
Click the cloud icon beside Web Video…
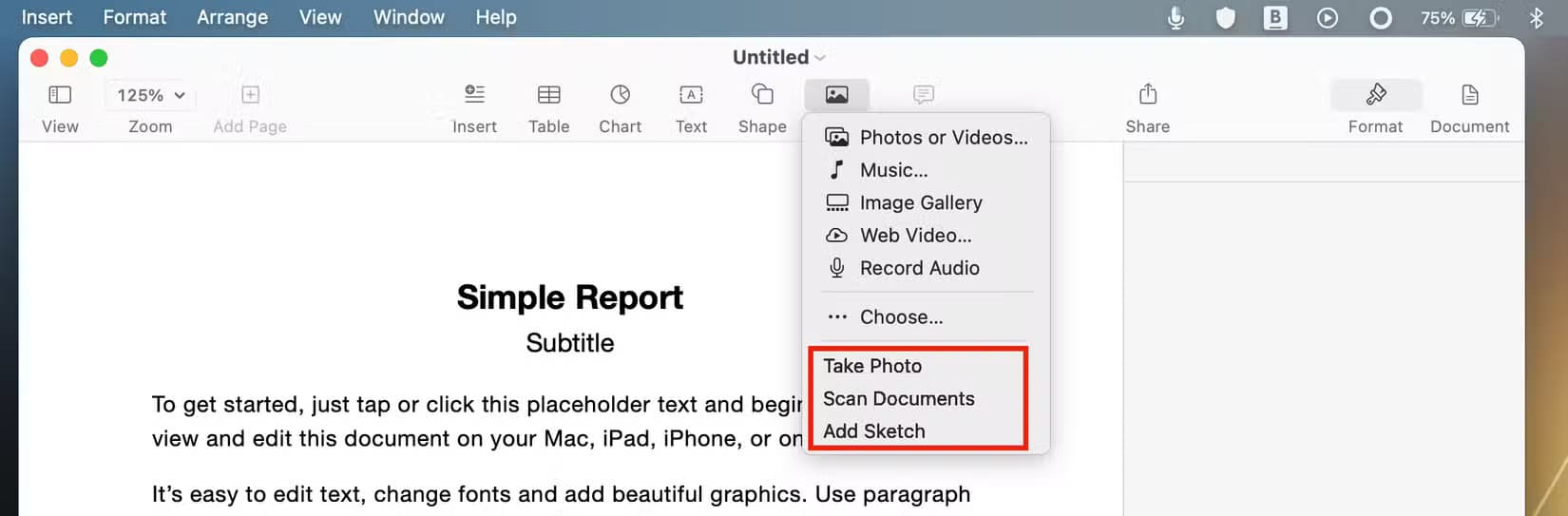click(x=837, y=236)
